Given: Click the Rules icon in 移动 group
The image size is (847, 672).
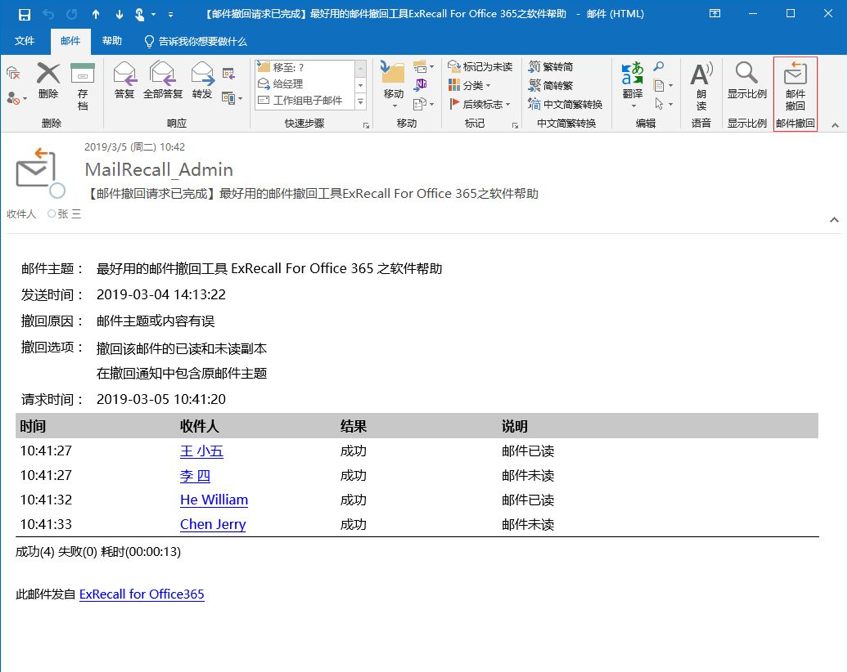Looking at the screenshot, I should [420, 67].
